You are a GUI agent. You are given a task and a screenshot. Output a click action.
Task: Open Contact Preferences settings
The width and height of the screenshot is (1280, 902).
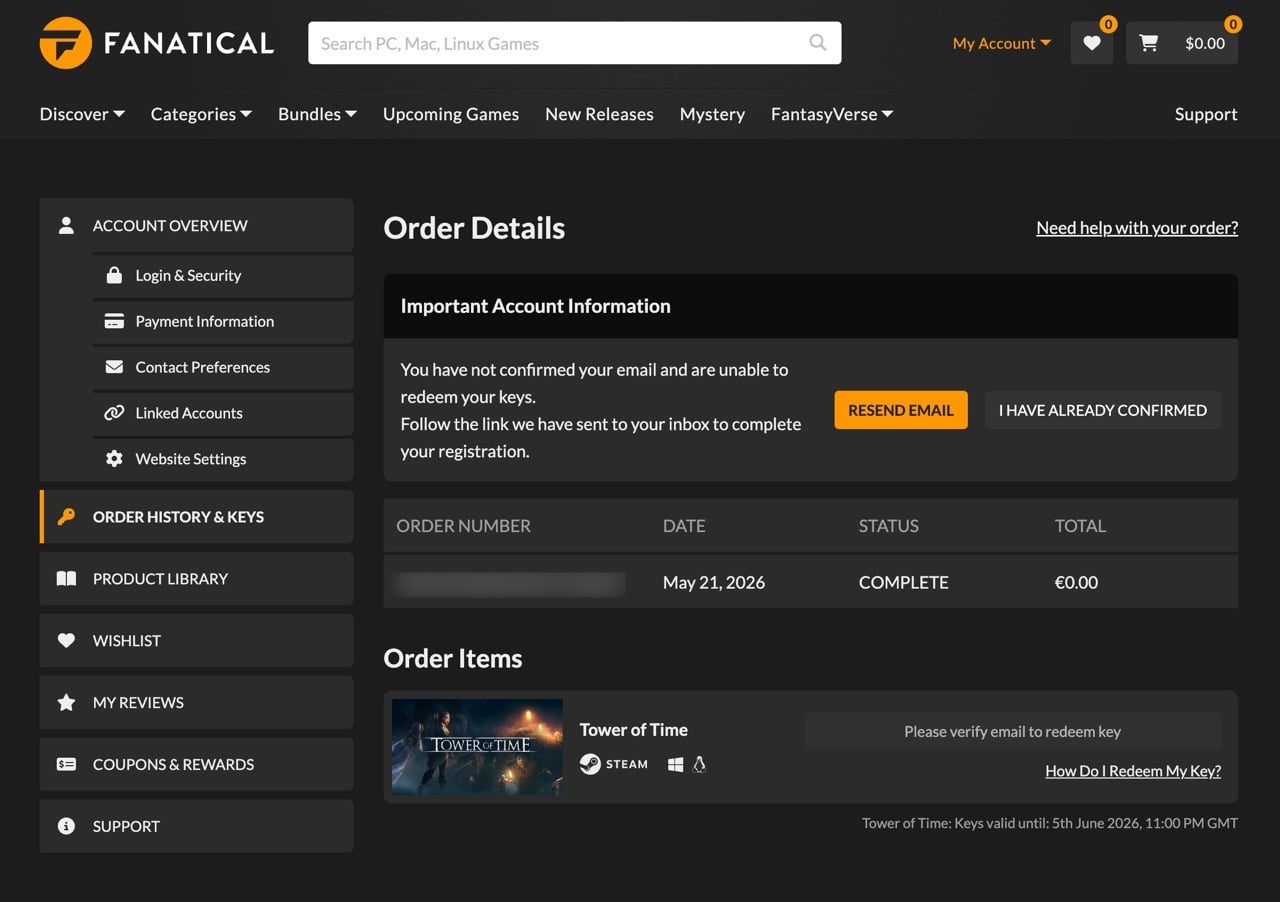click(x=223, y=367)
